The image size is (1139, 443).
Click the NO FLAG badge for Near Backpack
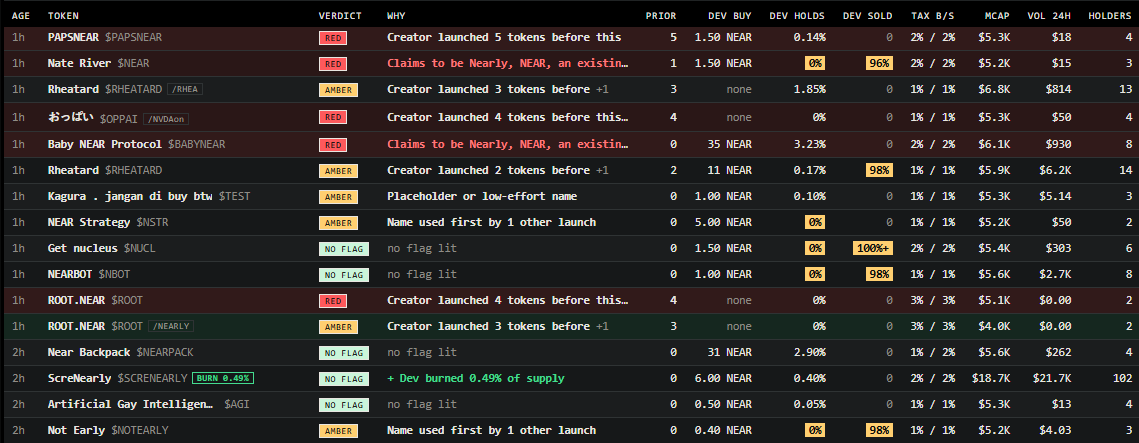(344, 353)
